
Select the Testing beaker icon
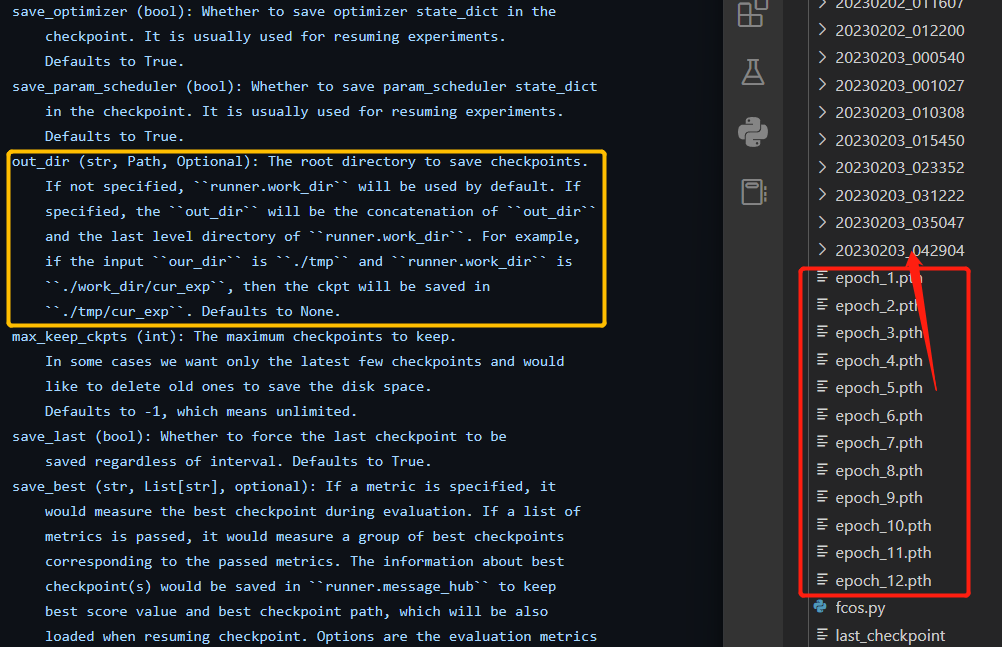coord(752,71)
